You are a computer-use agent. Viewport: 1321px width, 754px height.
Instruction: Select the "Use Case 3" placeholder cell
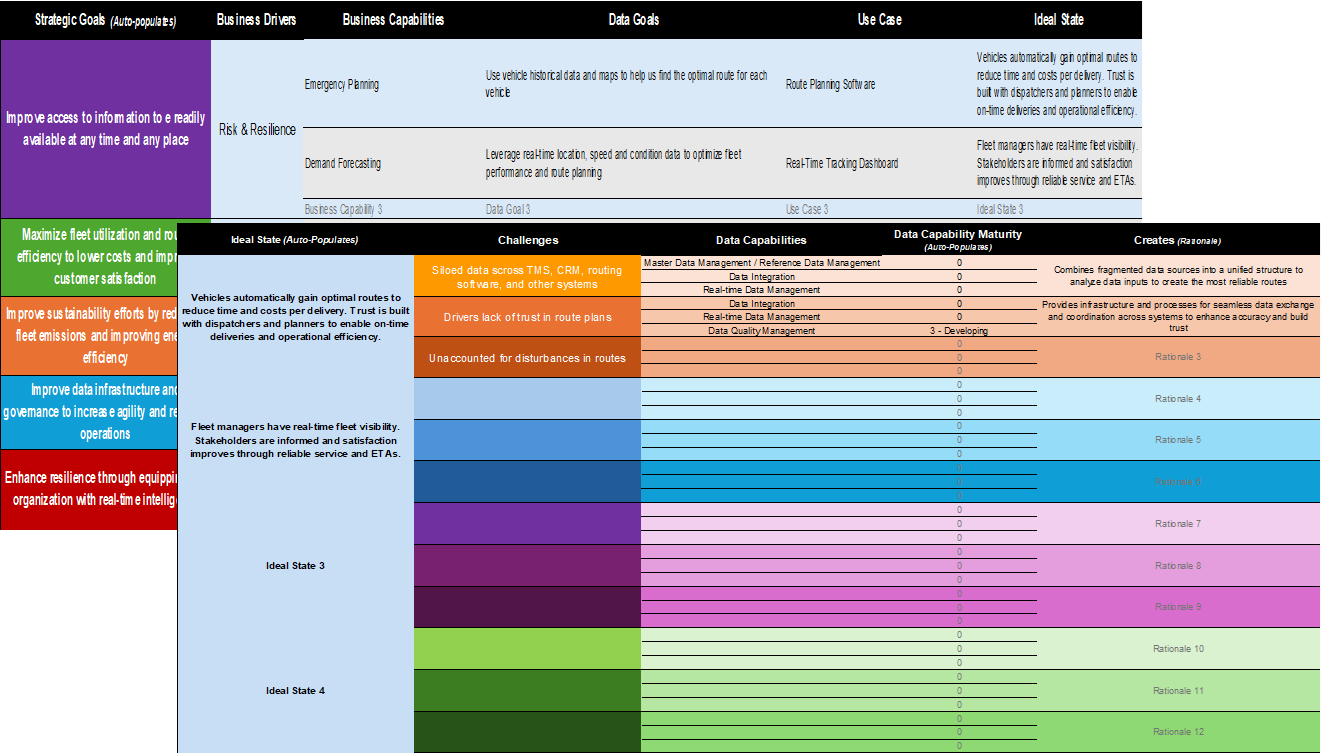click(809, 209)
